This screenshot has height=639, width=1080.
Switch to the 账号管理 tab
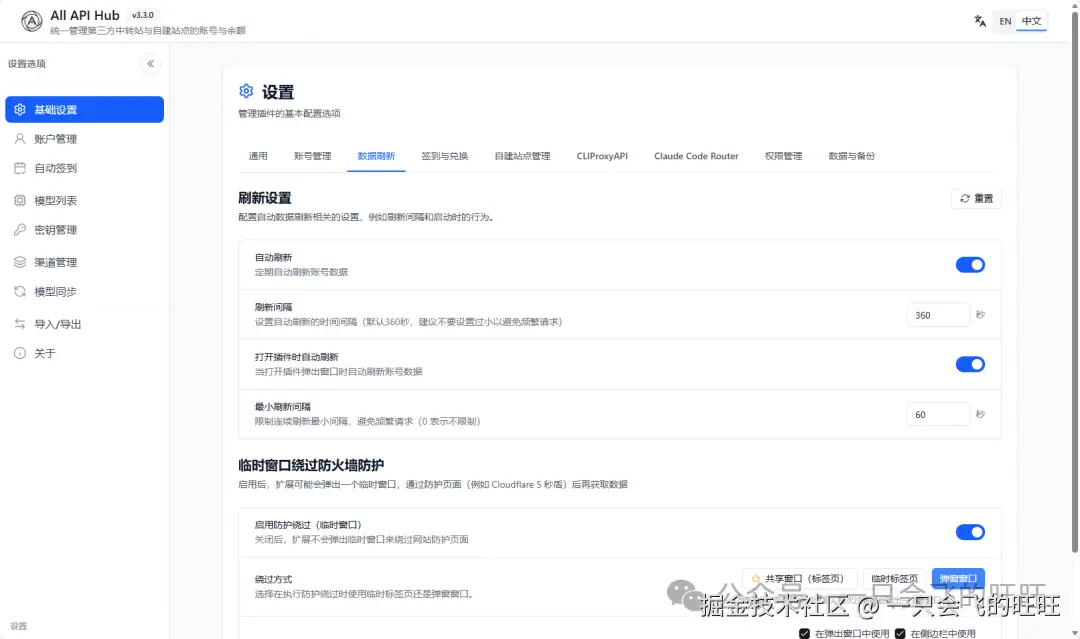pos(312,156)
